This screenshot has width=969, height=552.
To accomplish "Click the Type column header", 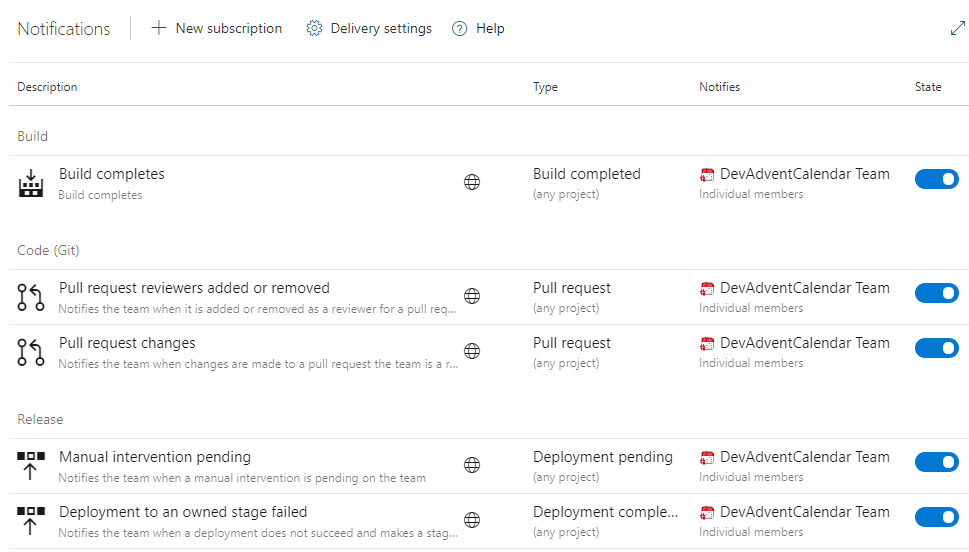I will coord(545,87).
